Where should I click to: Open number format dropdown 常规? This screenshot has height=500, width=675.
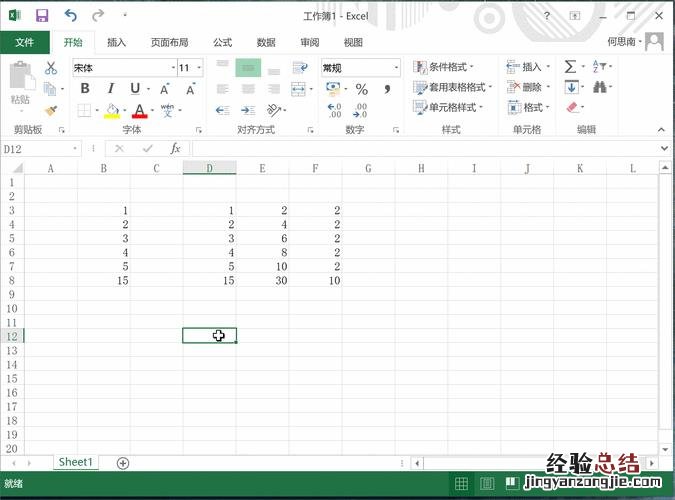(x=396, y=68)
